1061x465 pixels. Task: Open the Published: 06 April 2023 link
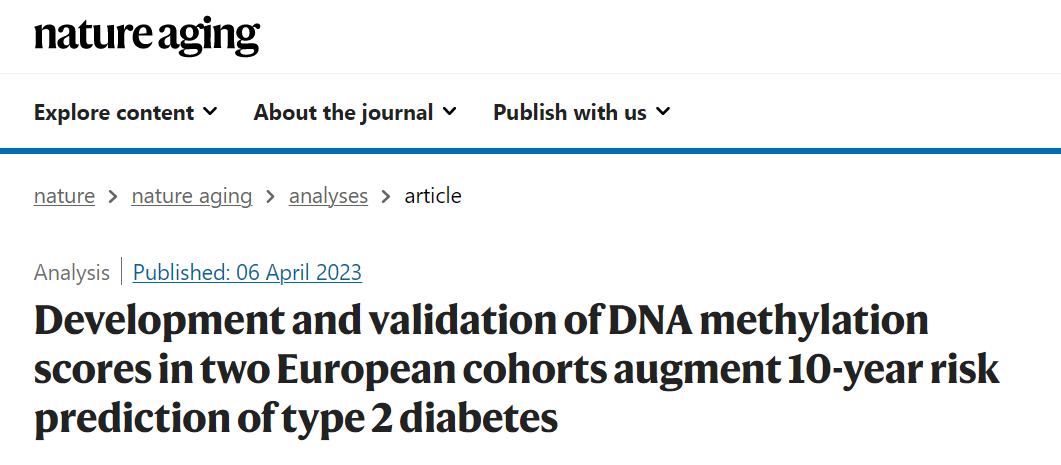point(247,272)
